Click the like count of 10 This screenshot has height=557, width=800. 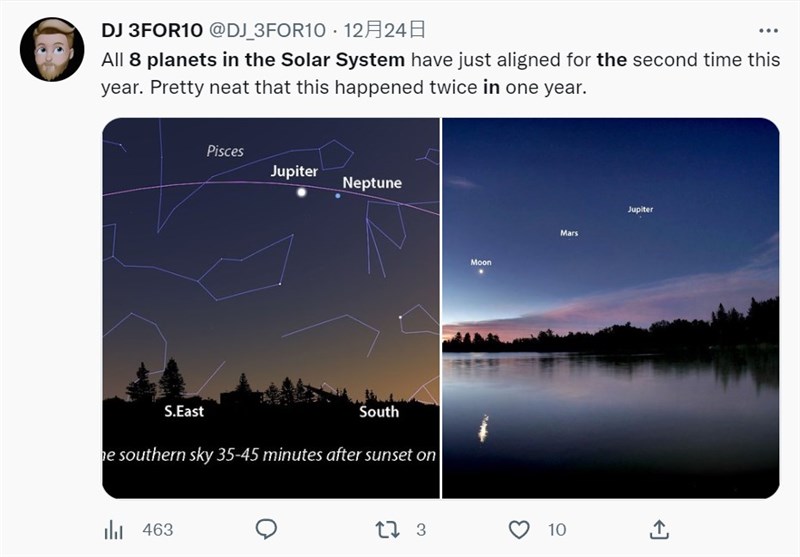(556, 530)
